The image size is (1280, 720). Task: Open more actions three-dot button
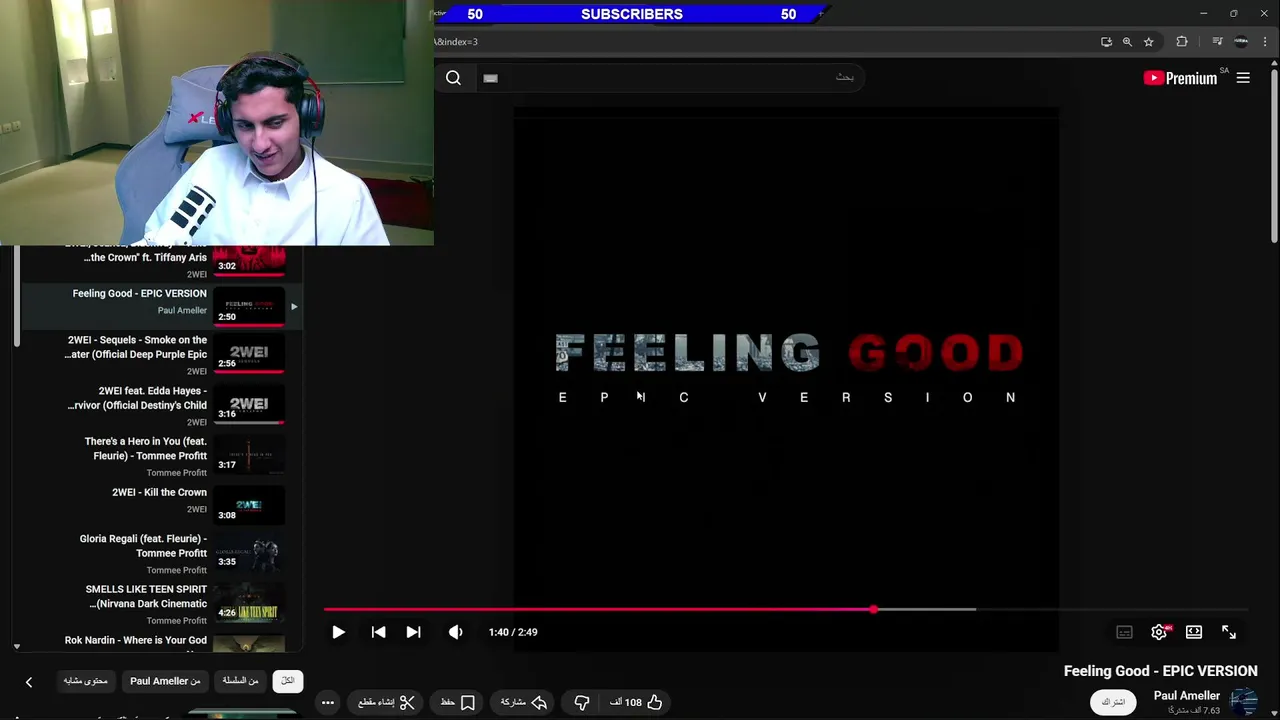coord(328,703)
